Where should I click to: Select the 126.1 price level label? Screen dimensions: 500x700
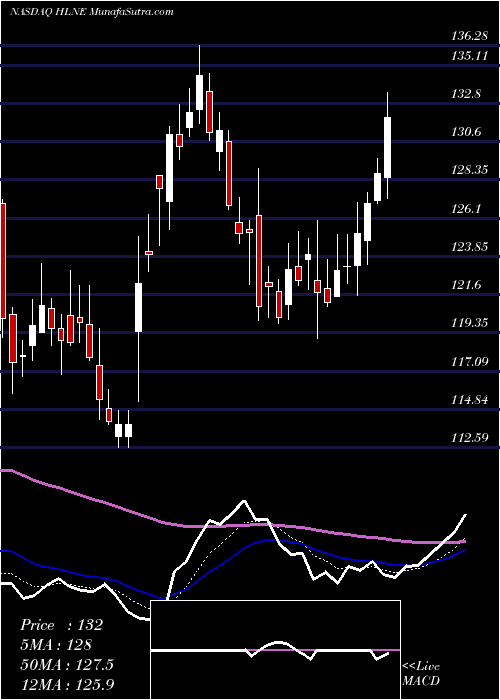tap(466, 208)
